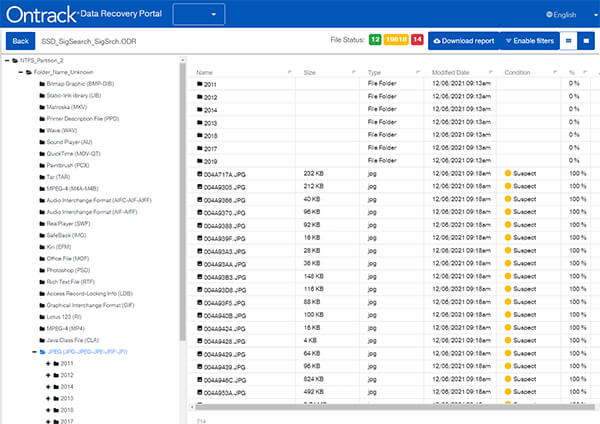Image resolution: width=600 pixels, height=424 pixels.
Task: Click the green file status badge 12
Action: [375, 39]
